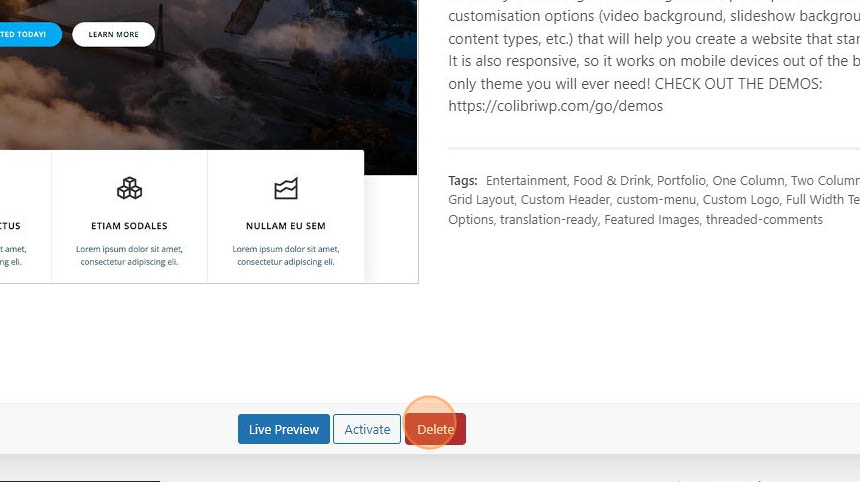Image resolution: width=860 pixels, height=482 pixels.
Task: Click Lorem ipsum text under Nullam Eu Sem
Action: [286, 256]
